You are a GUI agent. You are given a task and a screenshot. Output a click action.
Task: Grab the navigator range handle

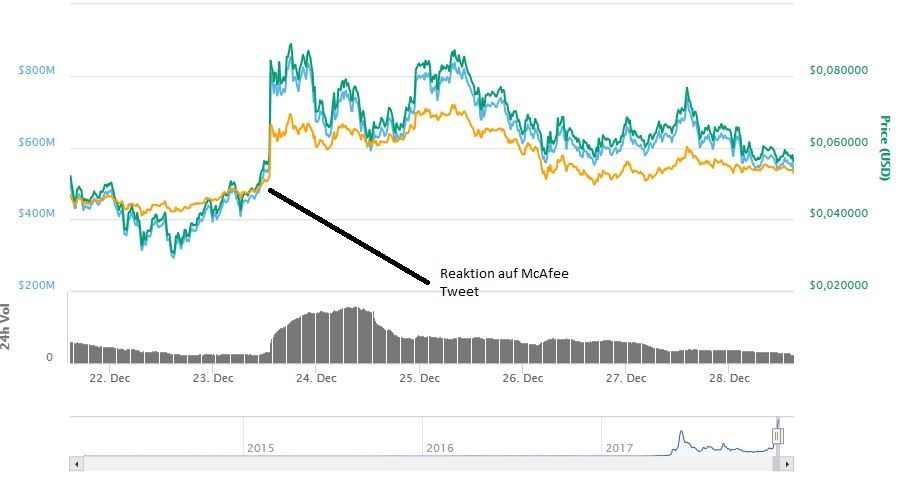pos(778,435)
